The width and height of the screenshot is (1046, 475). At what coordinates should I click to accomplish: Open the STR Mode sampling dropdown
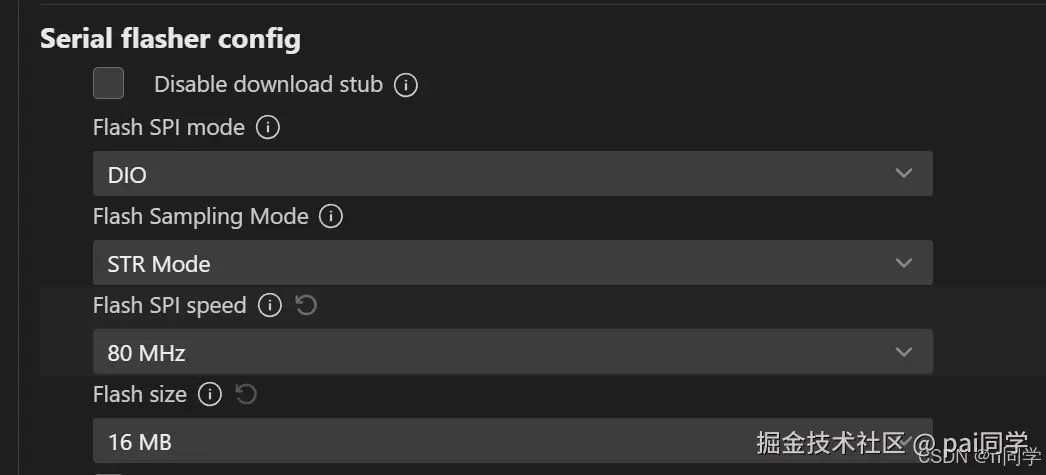click(x=512, y=264)
